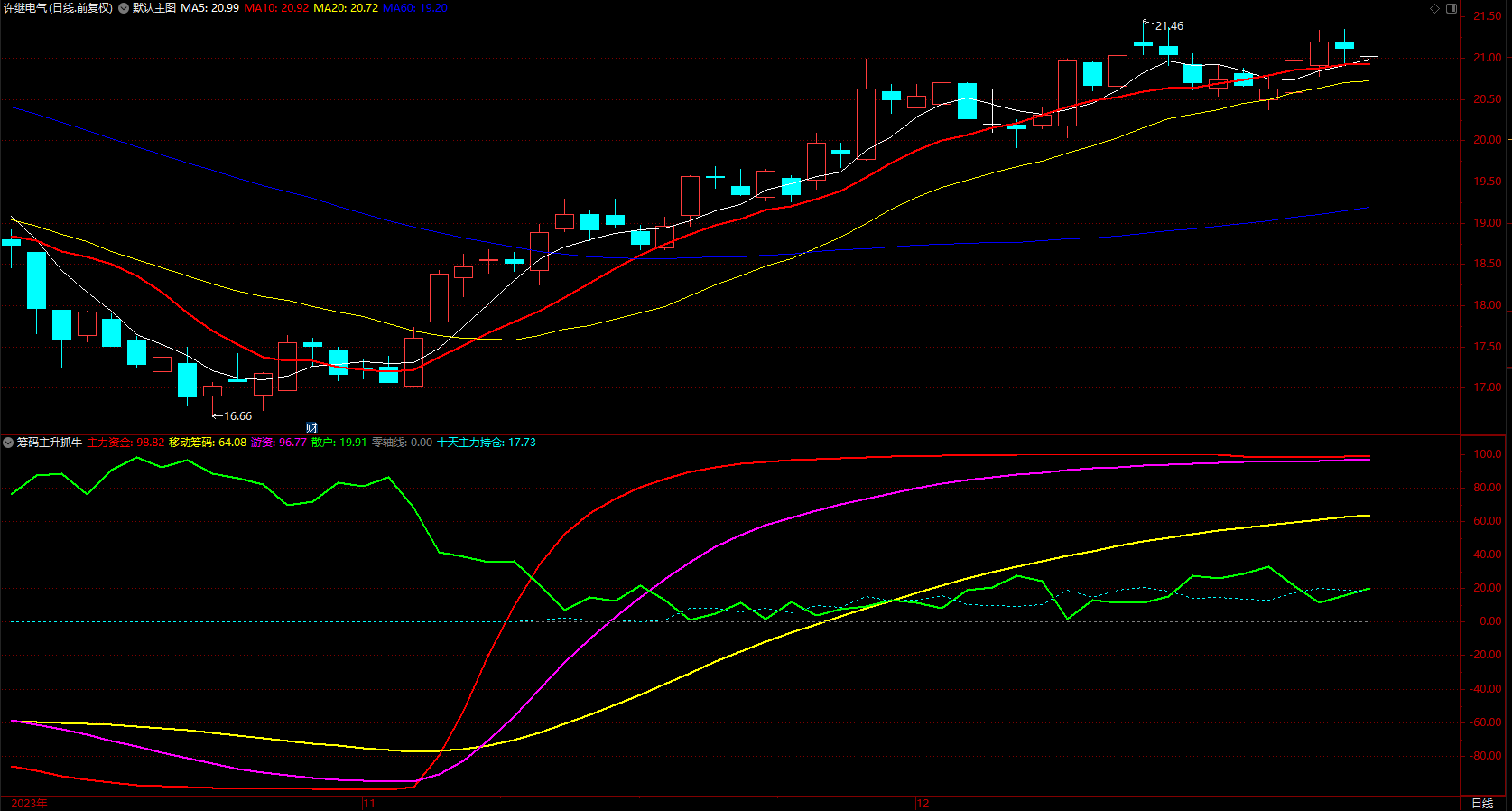The width and height of the screenshot is (1512, 811).
Task: Click the 默认主图 label
Action: [154, 8]
